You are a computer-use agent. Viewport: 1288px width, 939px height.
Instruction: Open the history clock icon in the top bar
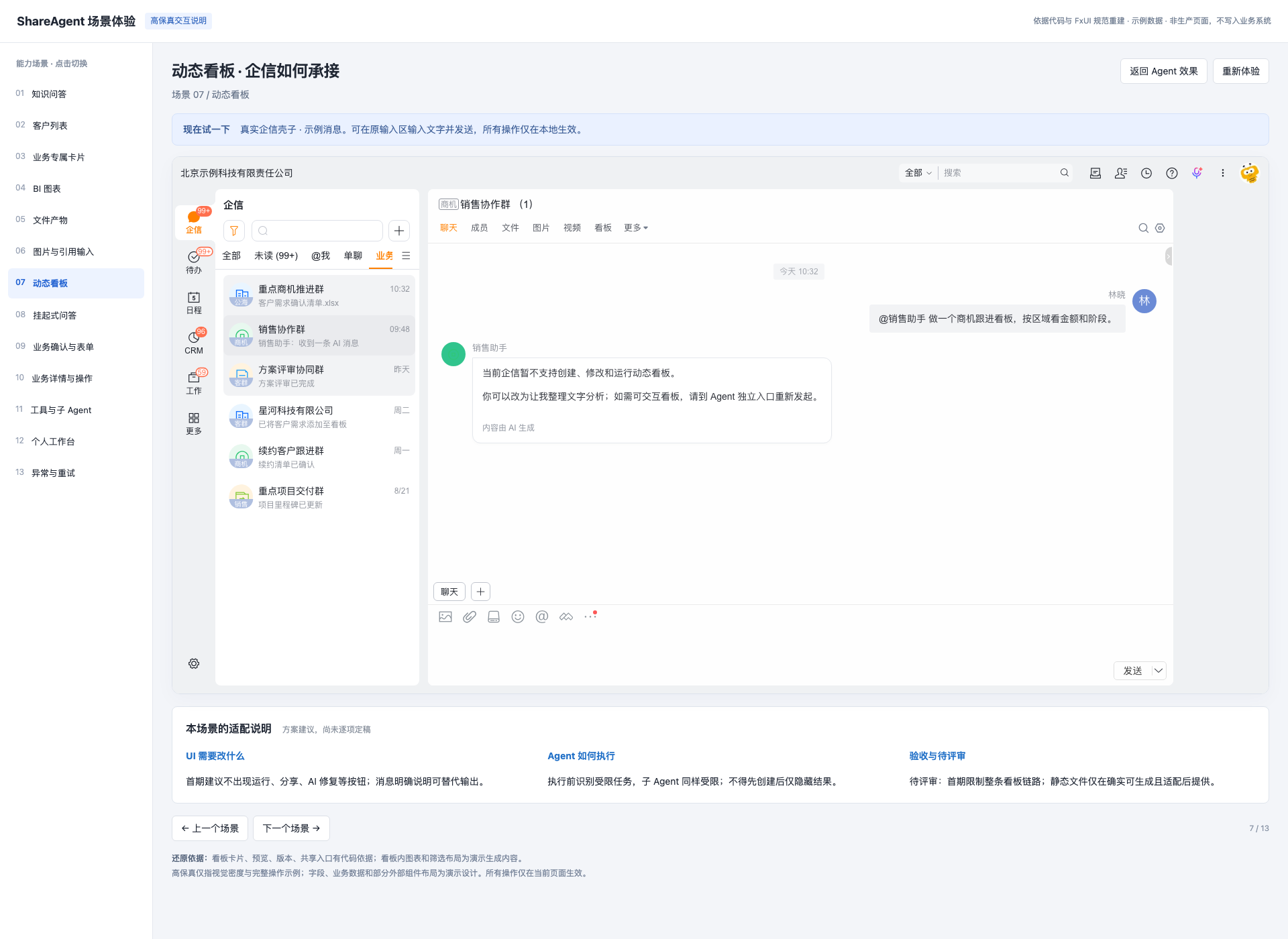coord(1146,173)
